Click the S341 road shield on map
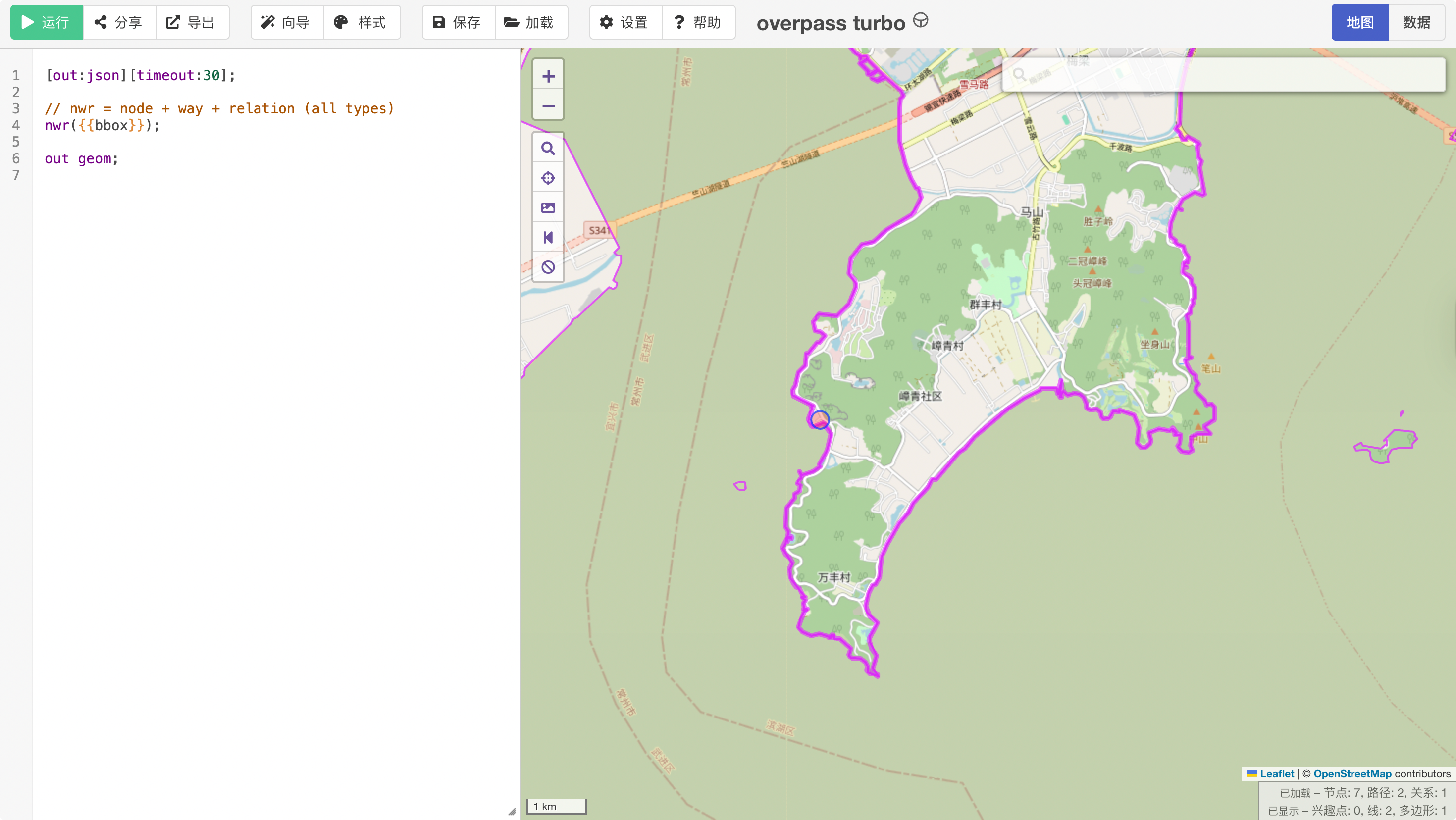Screen dimensions: 1456x820 pos(599,230)
